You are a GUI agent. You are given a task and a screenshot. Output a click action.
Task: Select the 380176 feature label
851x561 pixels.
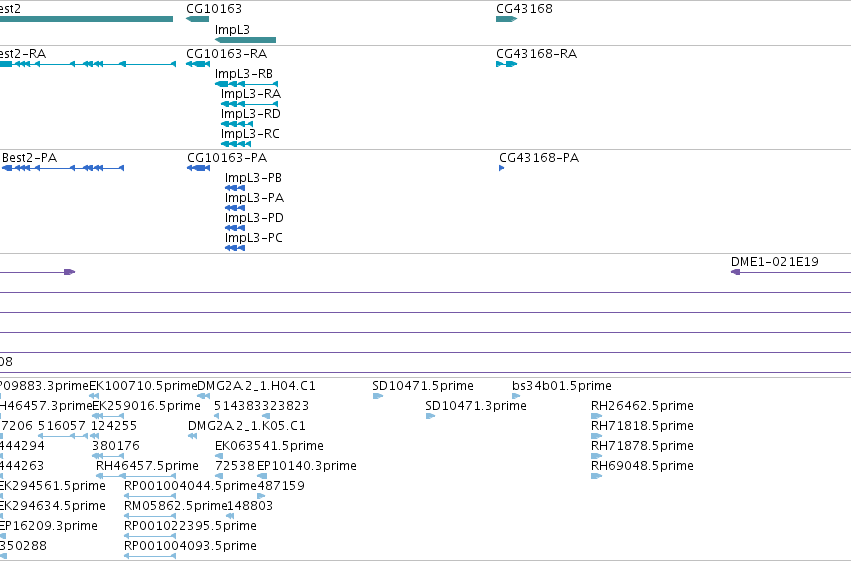[116, 446]
